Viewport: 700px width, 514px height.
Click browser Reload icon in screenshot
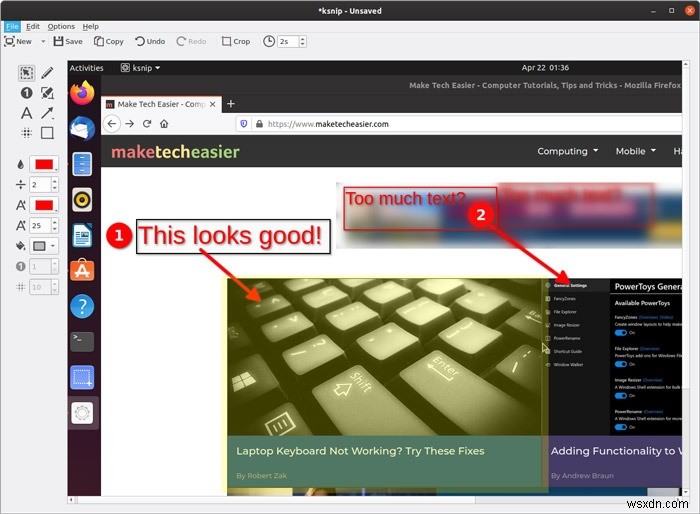147,124
